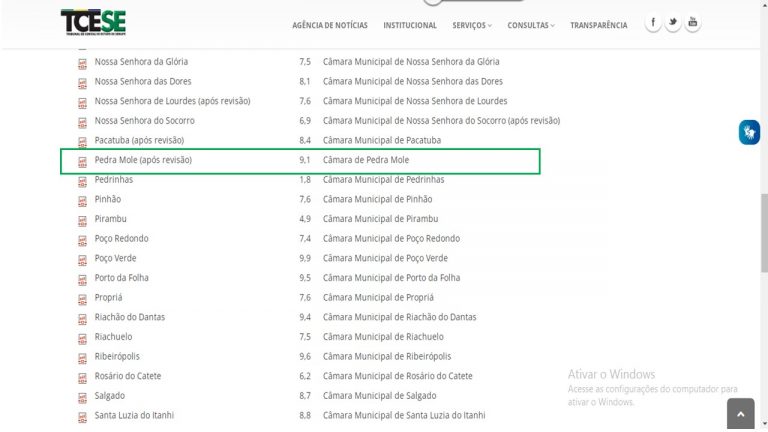The image size is (768, 432).
Task: Open the Facebook social icon
Action: [653, 23]
